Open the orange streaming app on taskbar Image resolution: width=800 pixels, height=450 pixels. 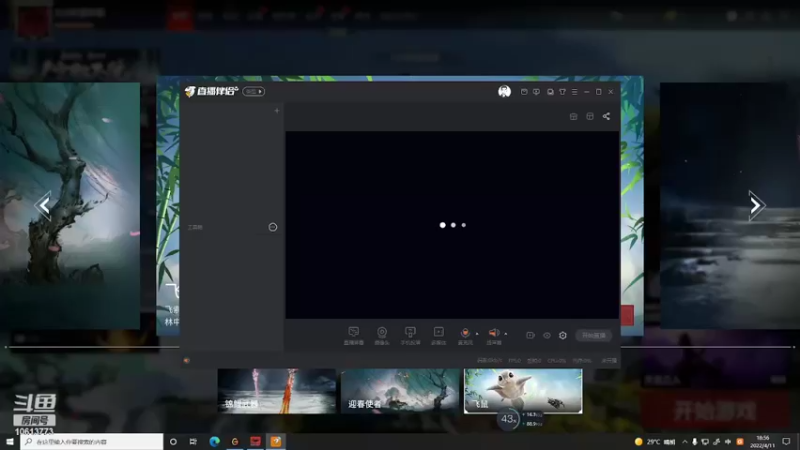point(276,441)
